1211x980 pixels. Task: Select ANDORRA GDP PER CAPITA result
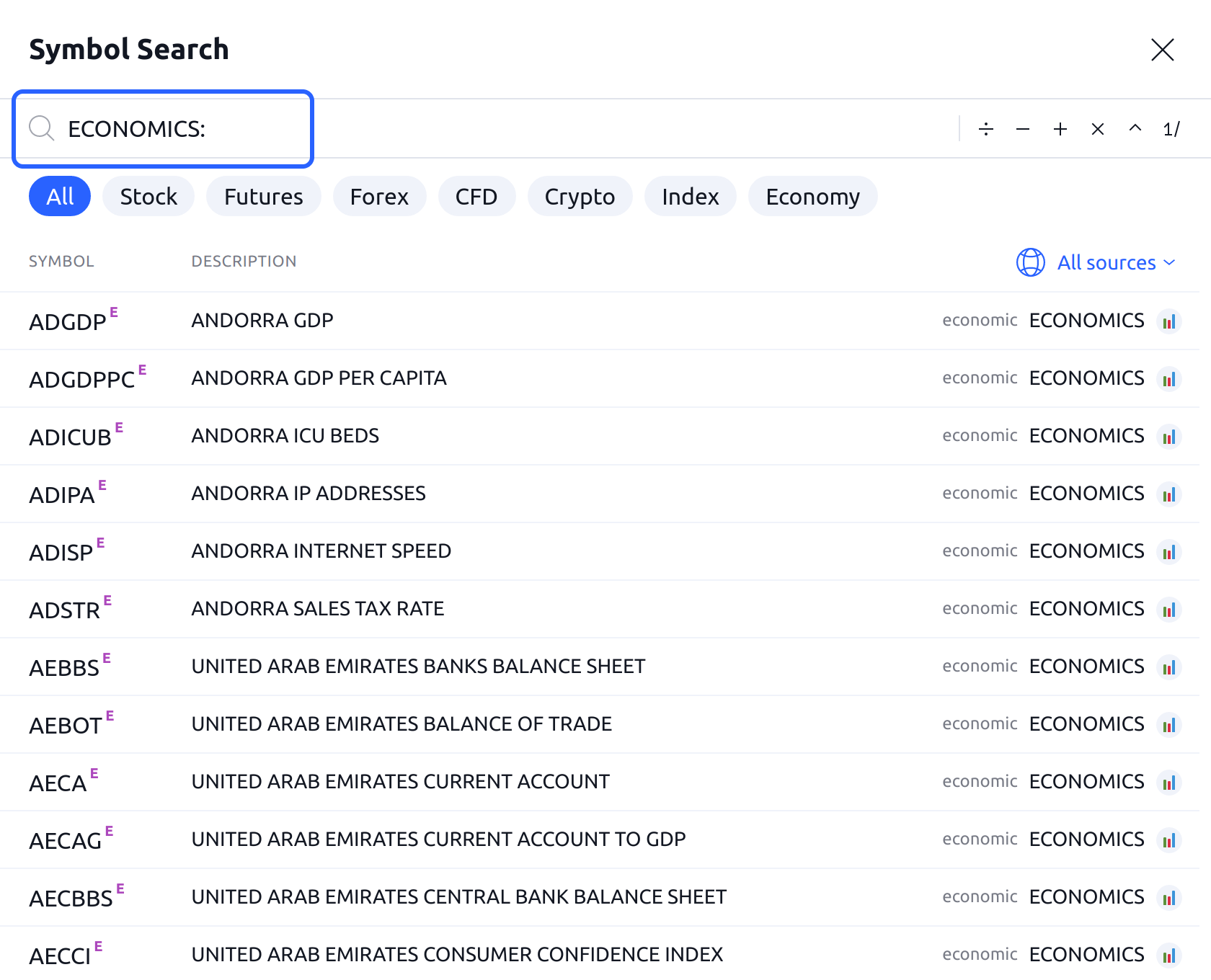coord(319,378)
